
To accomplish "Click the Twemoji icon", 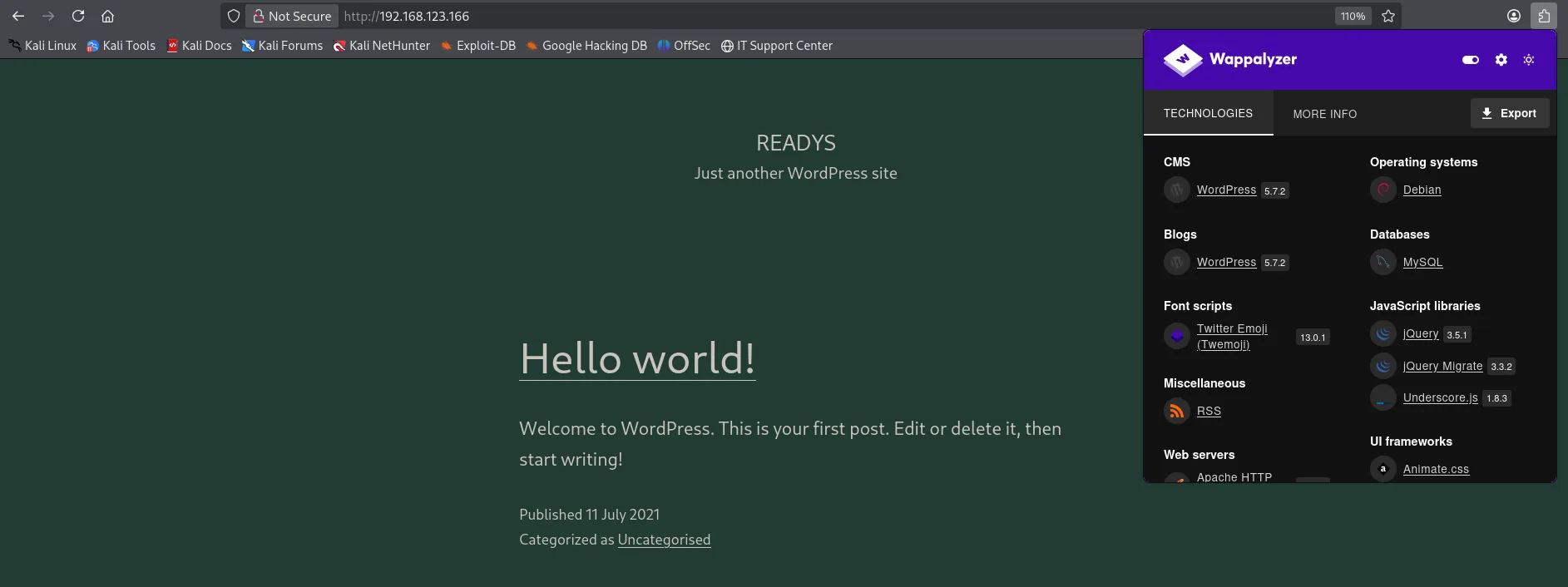I will click(x=1177, y=336).
